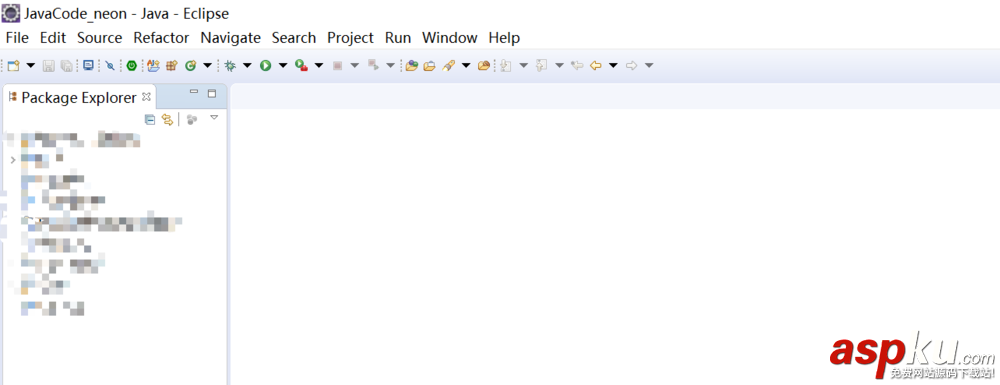Open the Stop icon's dropdown arrow
Image resolution: width=1000 pixels, height=385 pixels.
tap(355, 65)
